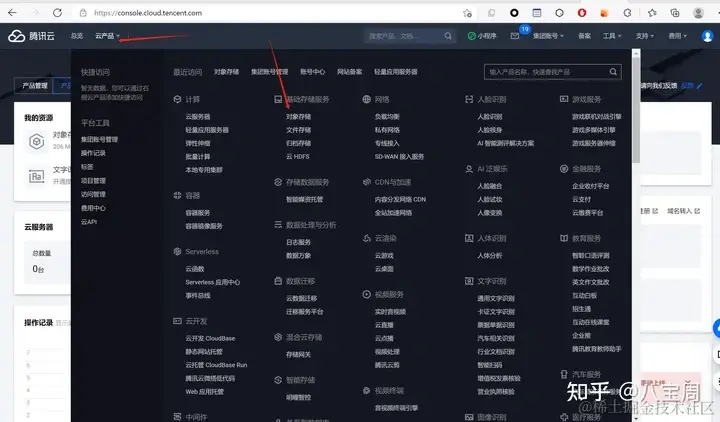This screenshot has height=422, width=720.
Task: Click the 游戏服务 category icon
Action: click(x=564, y=99)
